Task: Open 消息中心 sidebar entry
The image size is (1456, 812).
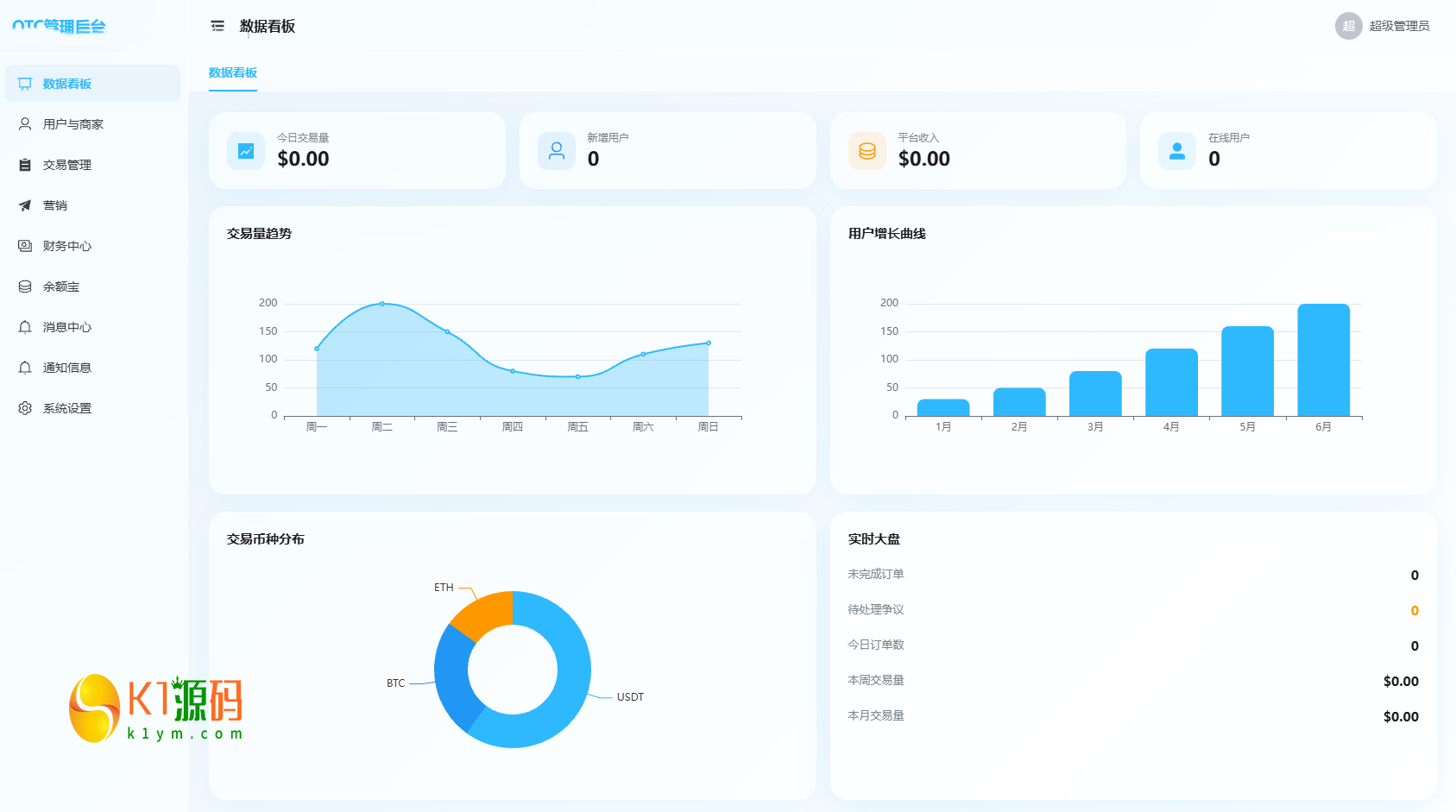Action: pyautogui.click(x=93, y=327)
